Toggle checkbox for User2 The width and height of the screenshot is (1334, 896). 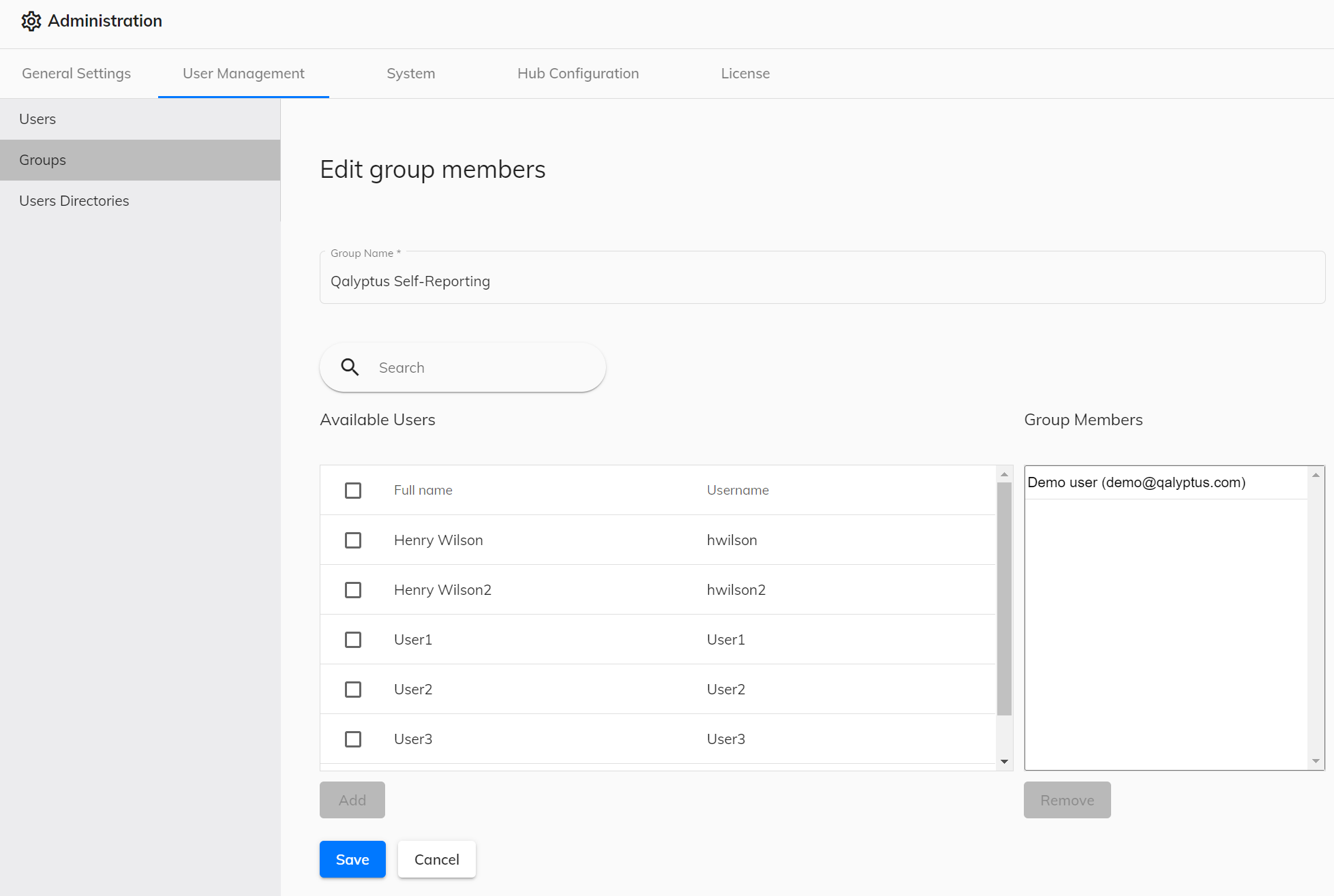tap(353, 689)
